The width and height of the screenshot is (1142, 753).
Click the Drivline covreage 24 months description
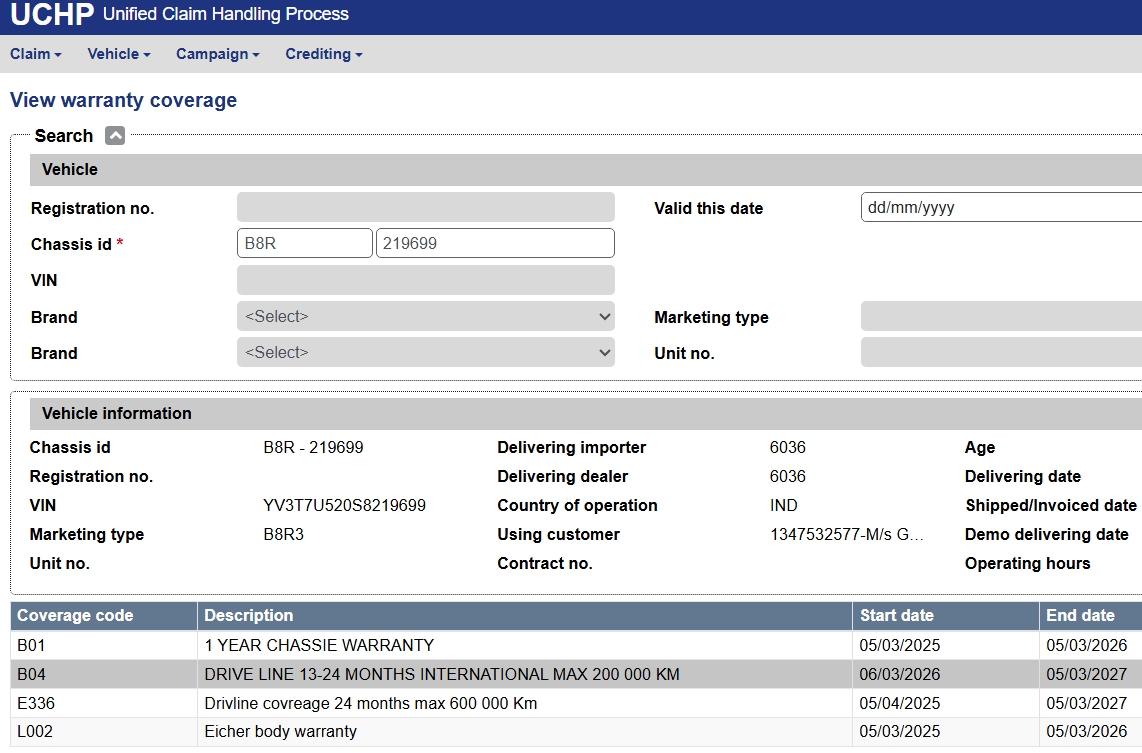371,703
